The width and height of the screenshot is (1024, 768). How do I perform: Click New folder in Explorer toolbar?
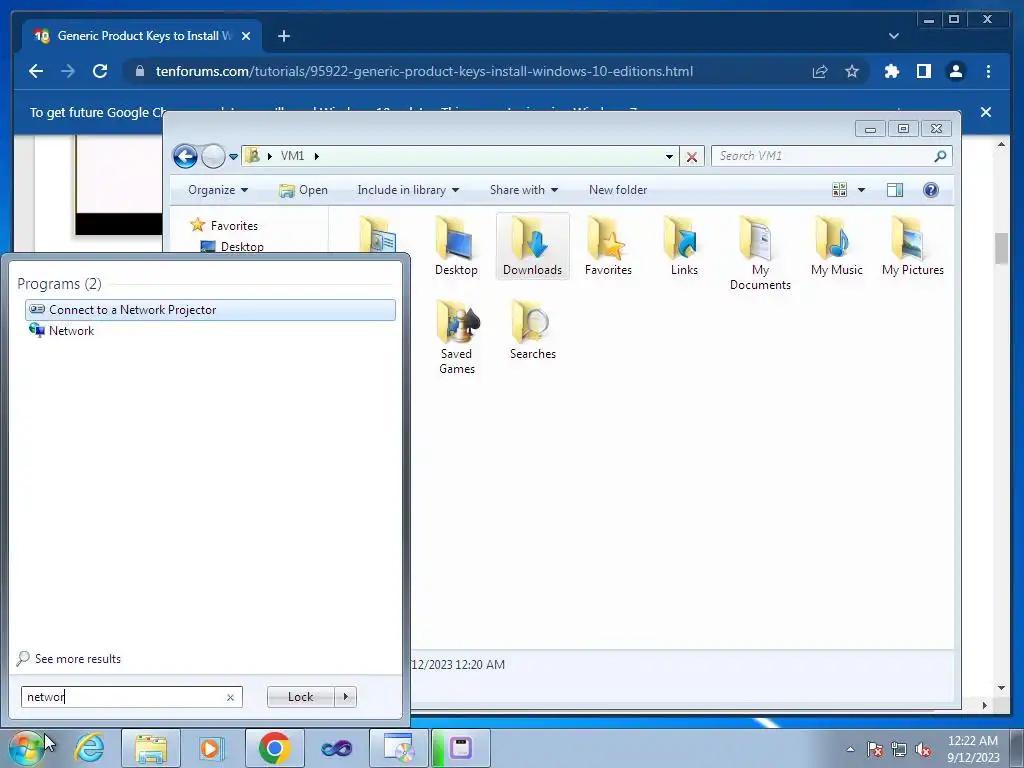pos(618,190)
